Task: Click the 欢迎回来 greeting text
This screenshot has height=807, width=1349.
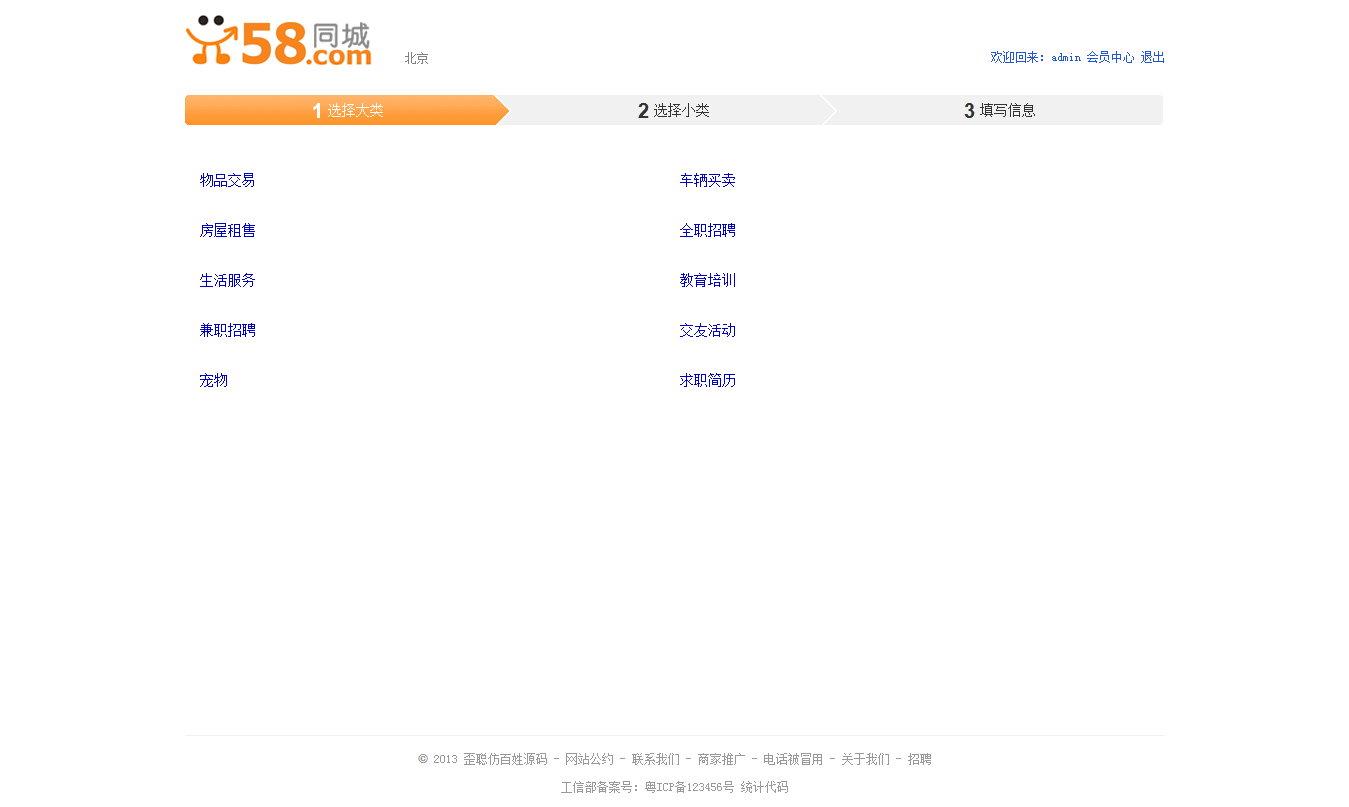Action: [1018, 58]
